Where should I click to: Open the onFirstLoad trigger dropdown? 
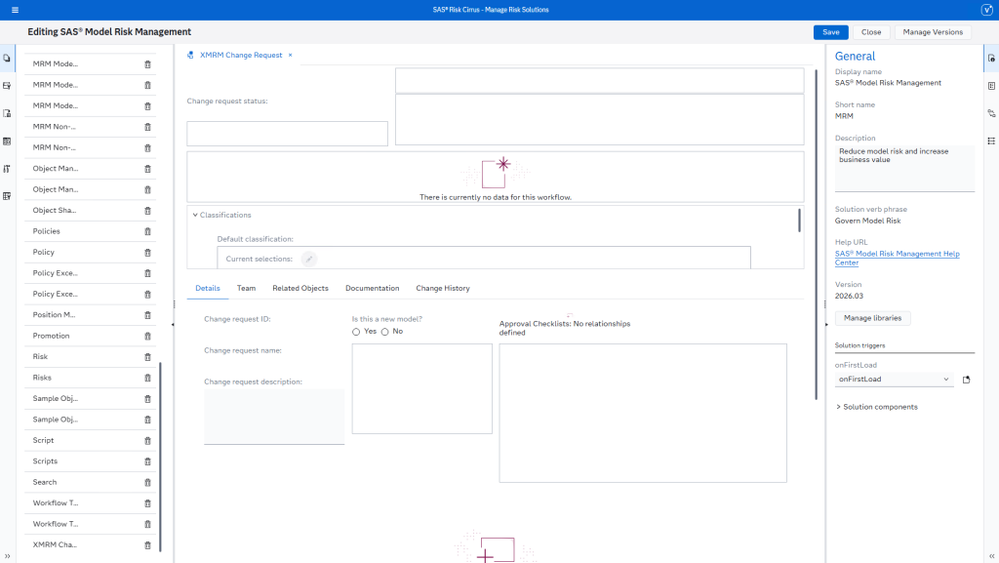click(894, 379)
